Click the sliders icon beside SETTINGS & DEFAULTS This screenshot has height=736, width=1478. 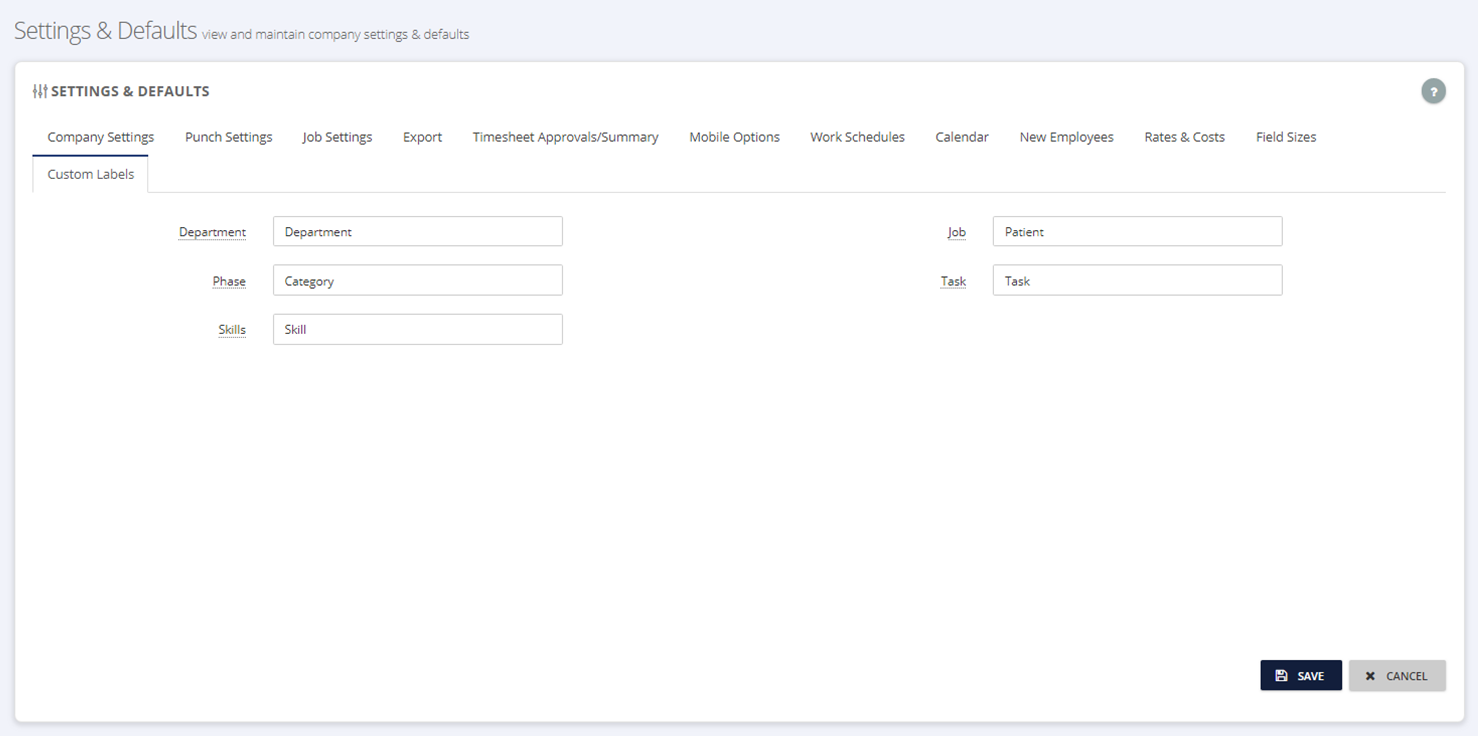[x=40, y=90]
